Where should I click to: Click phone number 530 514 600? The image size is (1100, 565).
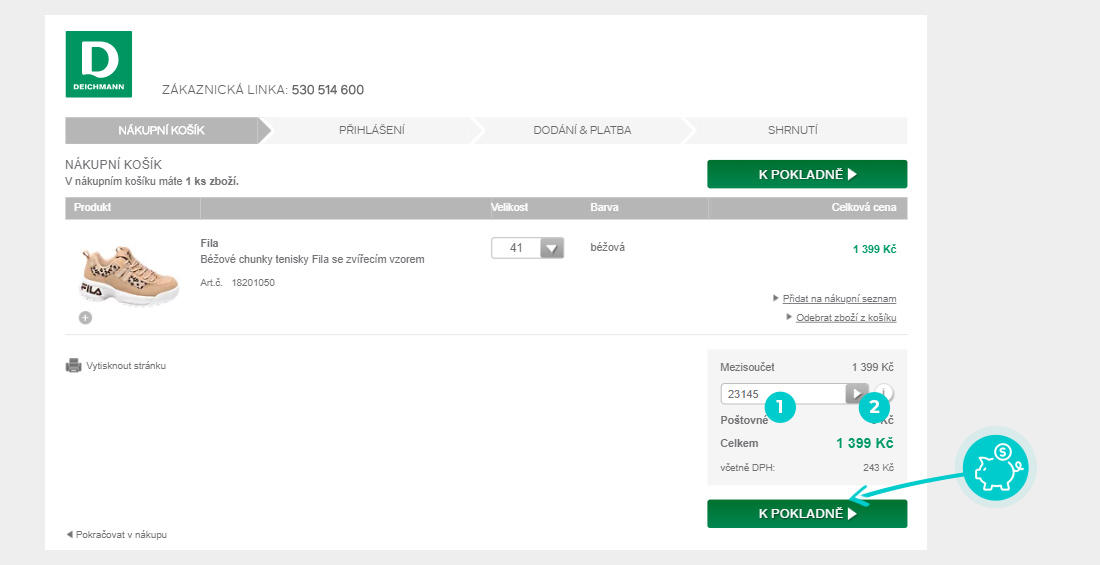pos(328,90)
